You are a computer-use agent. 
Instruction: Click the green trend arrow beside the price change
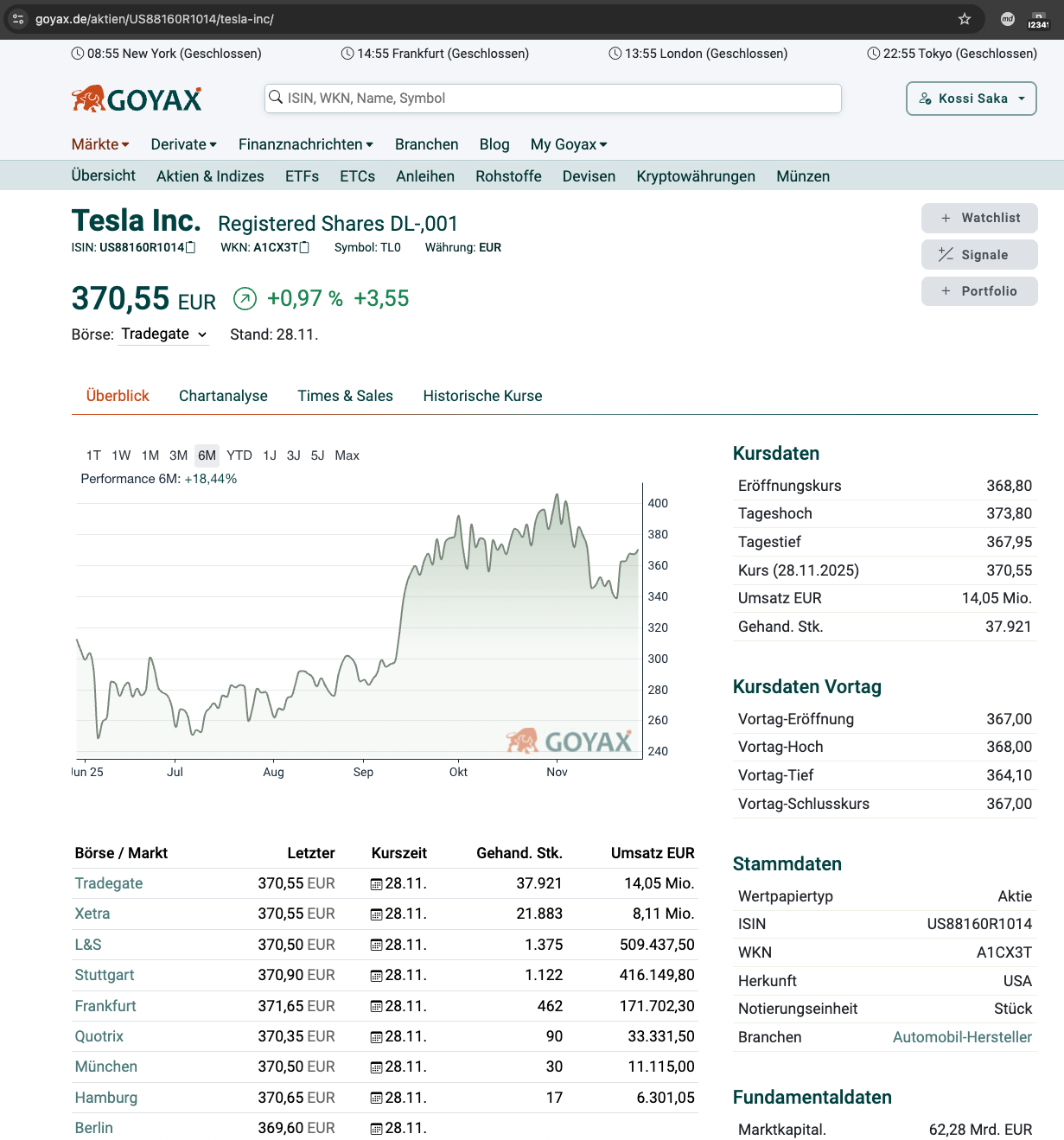(245, 298)
